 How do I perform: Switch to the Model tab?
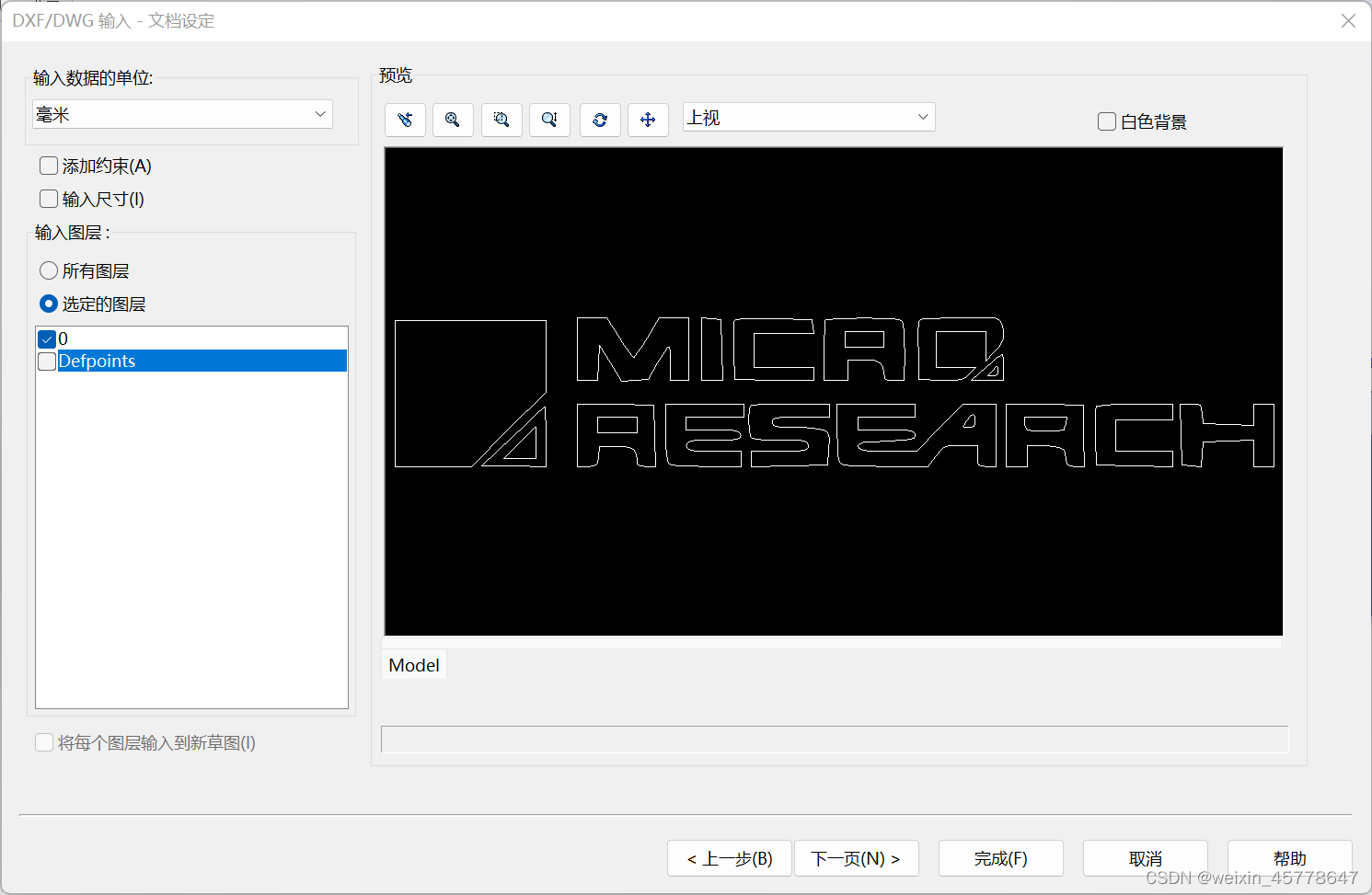414,665
